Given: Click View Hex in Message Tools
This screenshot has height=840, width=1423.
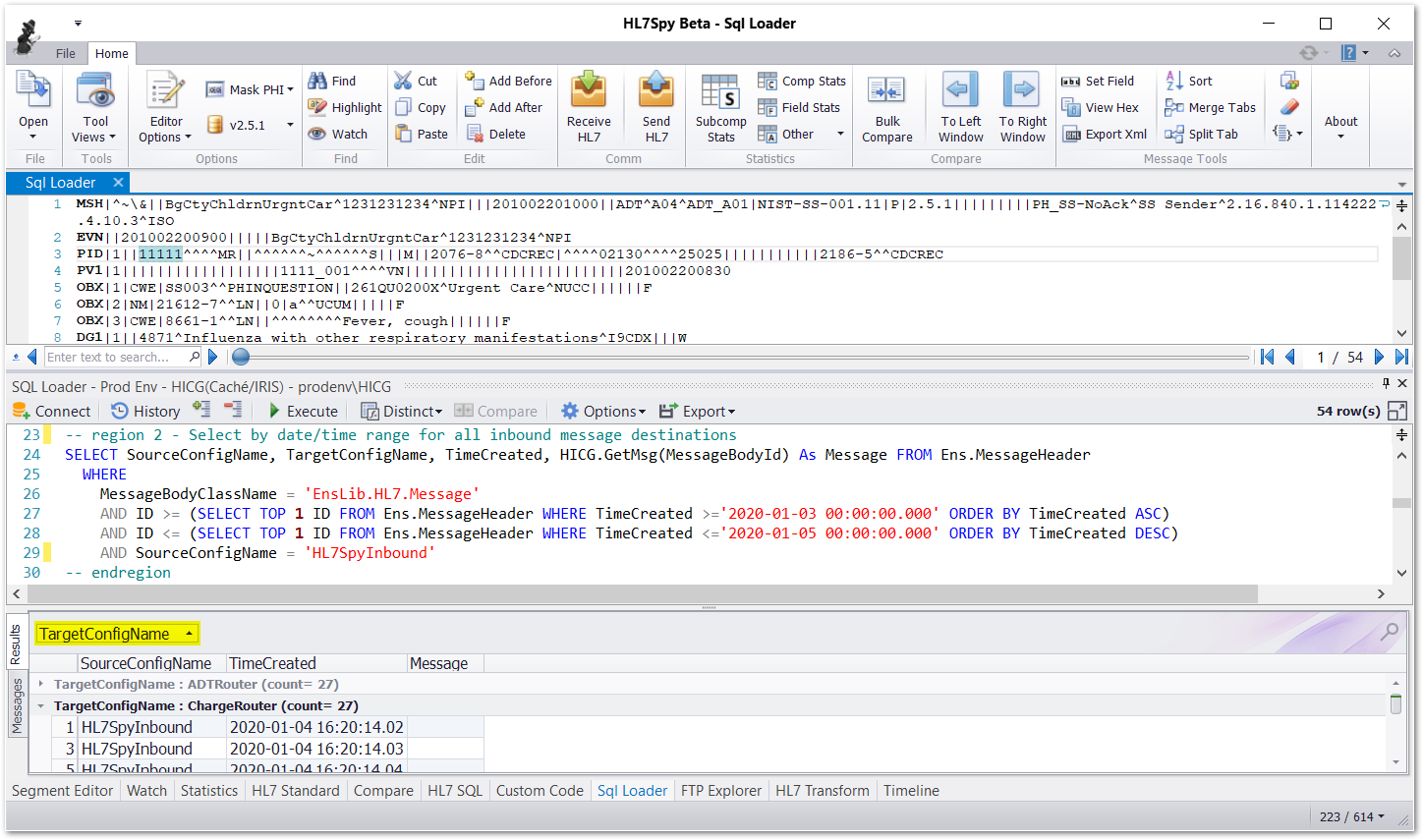Looking at the screenshot, I should click(x=1101, y=107).
